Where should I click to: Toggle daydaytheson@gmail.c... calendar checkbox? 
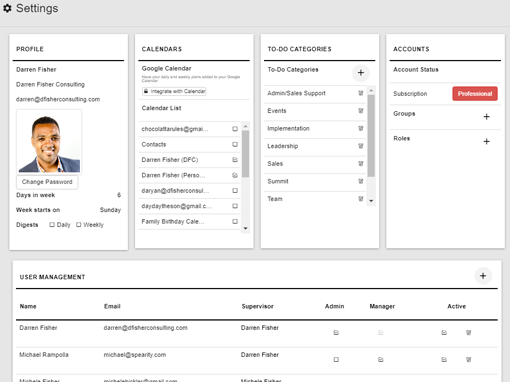(x=235, y=206)
